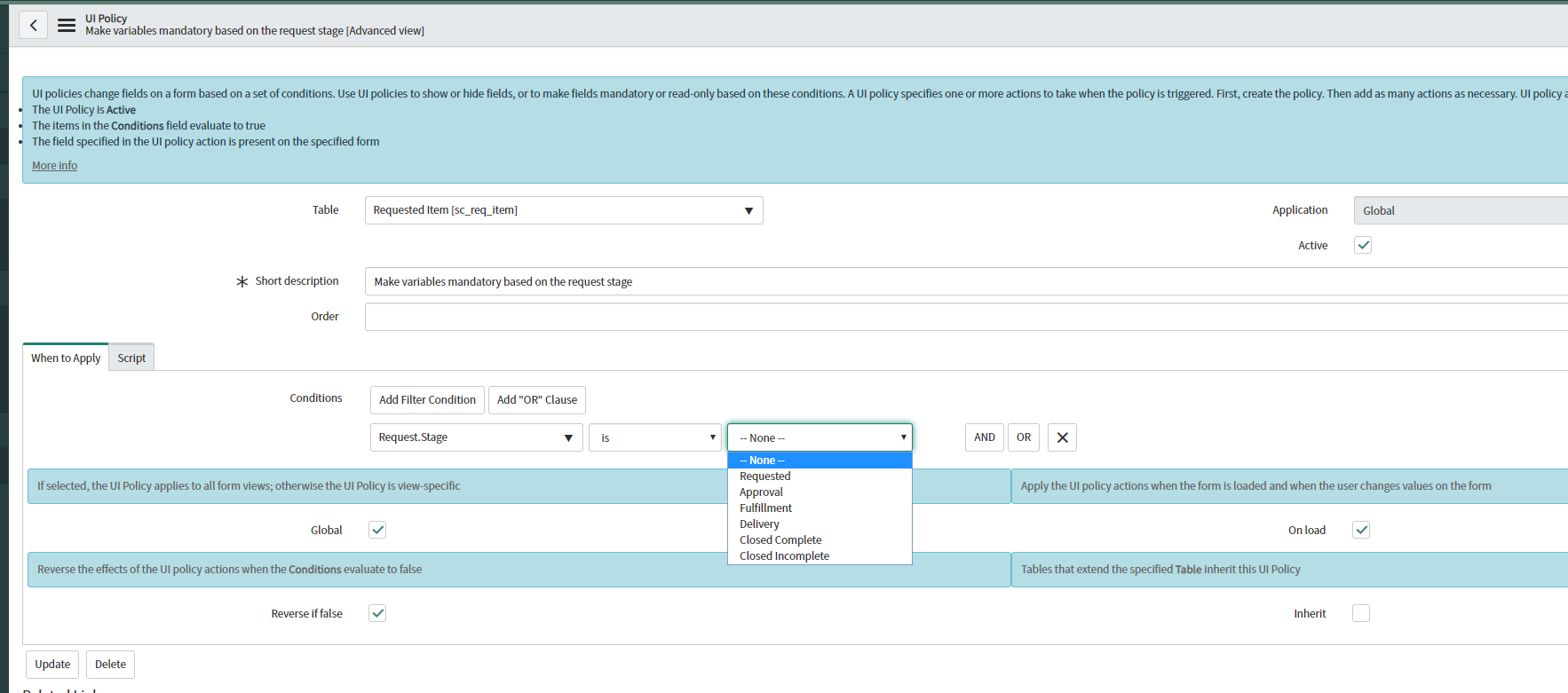Click the 'UI Policy' header title text

tap(106, 19)
